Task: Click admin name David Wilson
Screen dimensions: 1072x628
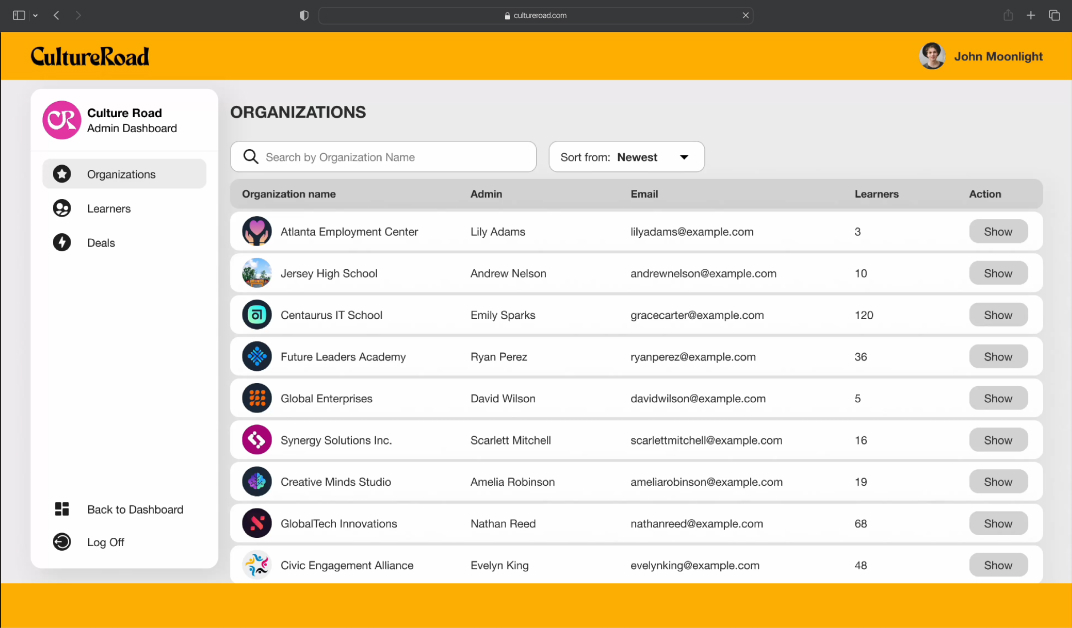Action: point(502,398)
